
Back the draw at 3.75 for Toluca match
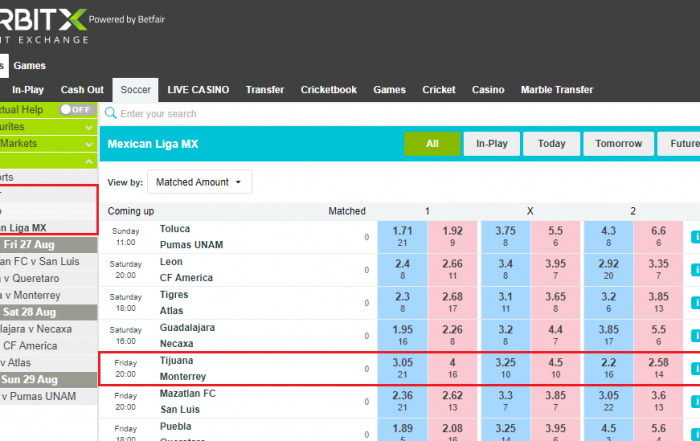click(x=505, y=237)
